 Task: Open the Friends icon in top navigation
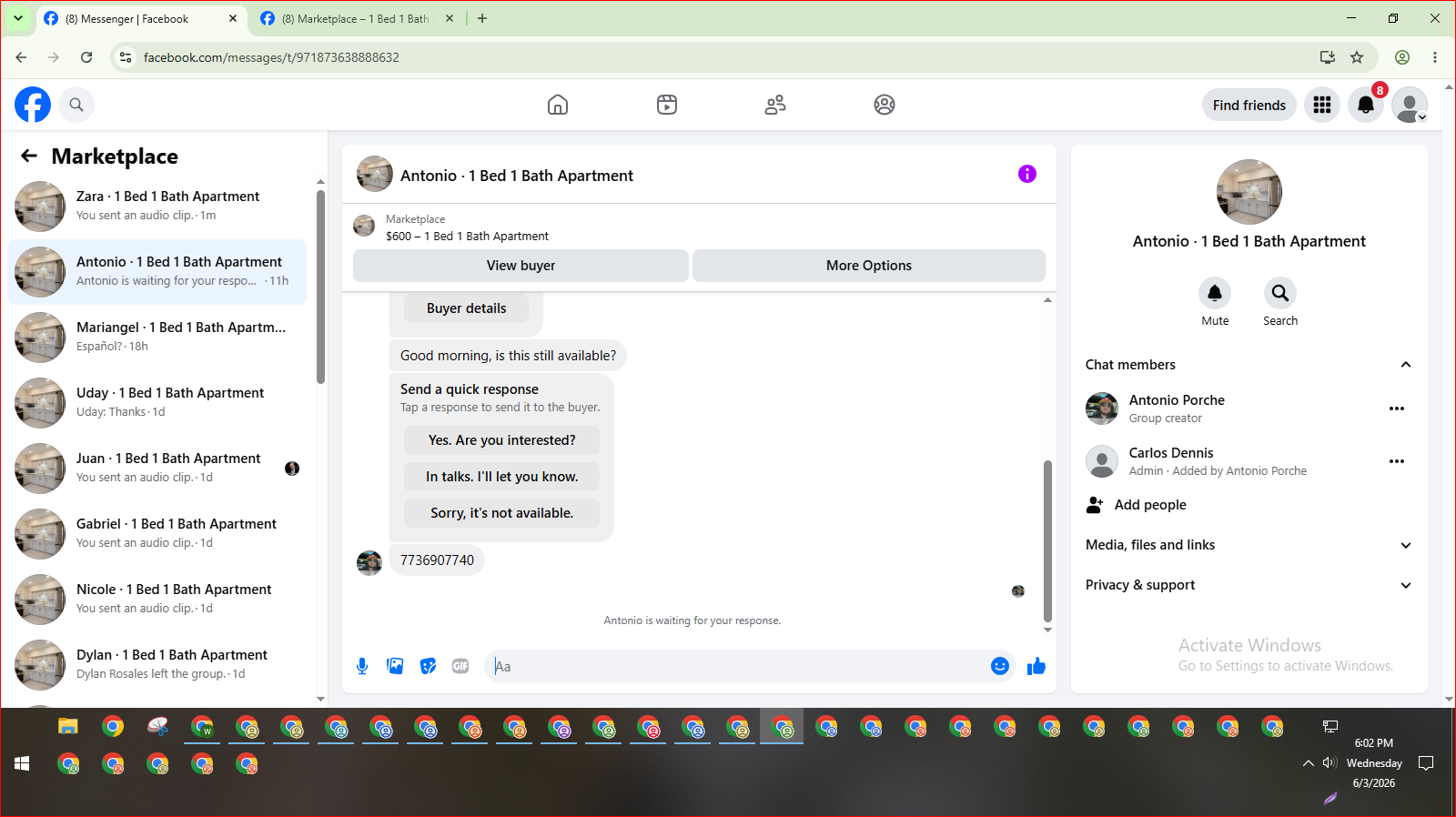point(775,105)
